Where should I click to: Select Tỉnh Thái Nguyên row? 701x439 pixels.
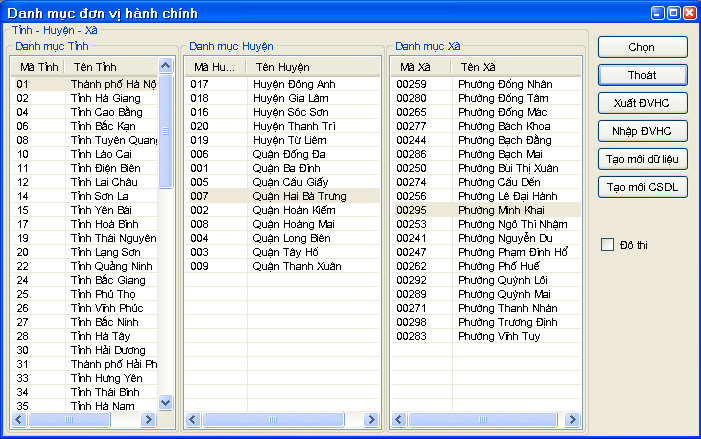84,238
